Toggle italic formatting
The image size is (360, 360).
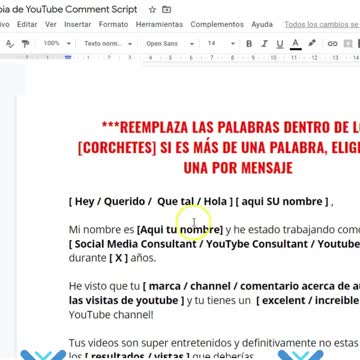(x=265, y=44)
